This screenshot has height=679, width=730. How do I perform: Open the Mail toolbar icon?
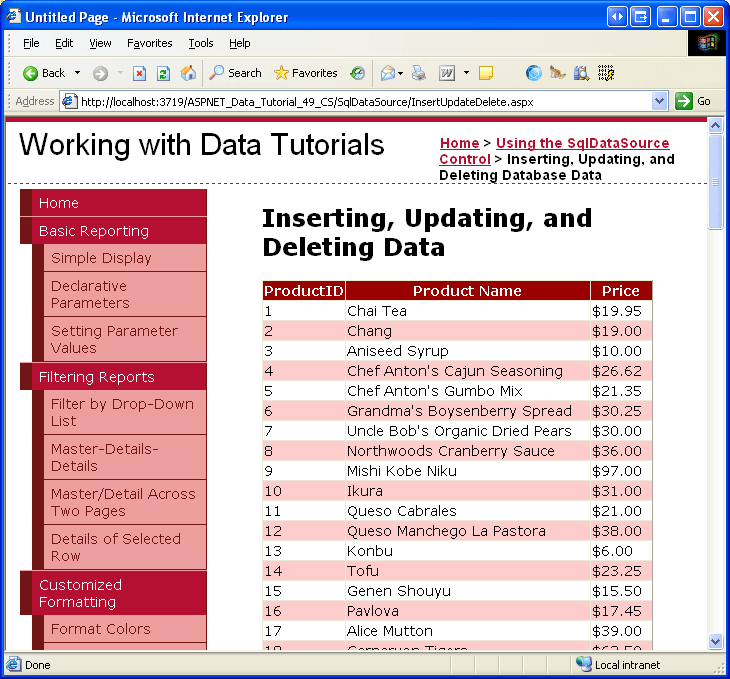pos(387,73)
